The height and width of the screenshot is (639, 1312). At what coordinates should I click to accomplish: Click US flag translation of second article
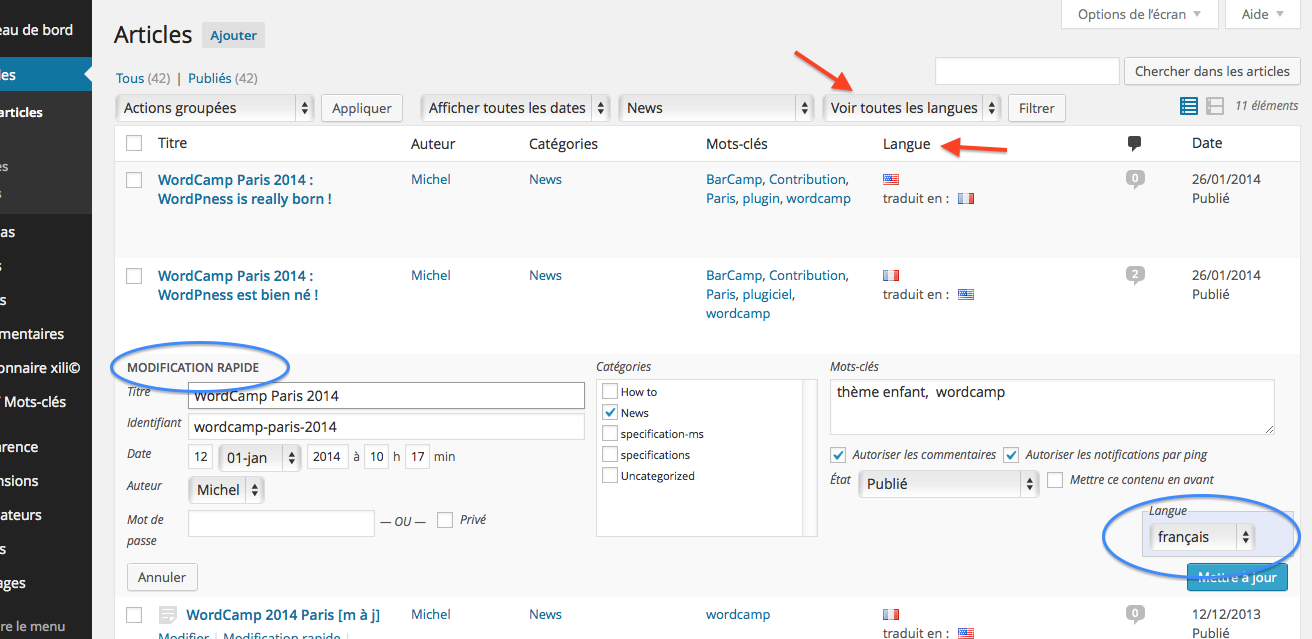click(x=965, y=294)
